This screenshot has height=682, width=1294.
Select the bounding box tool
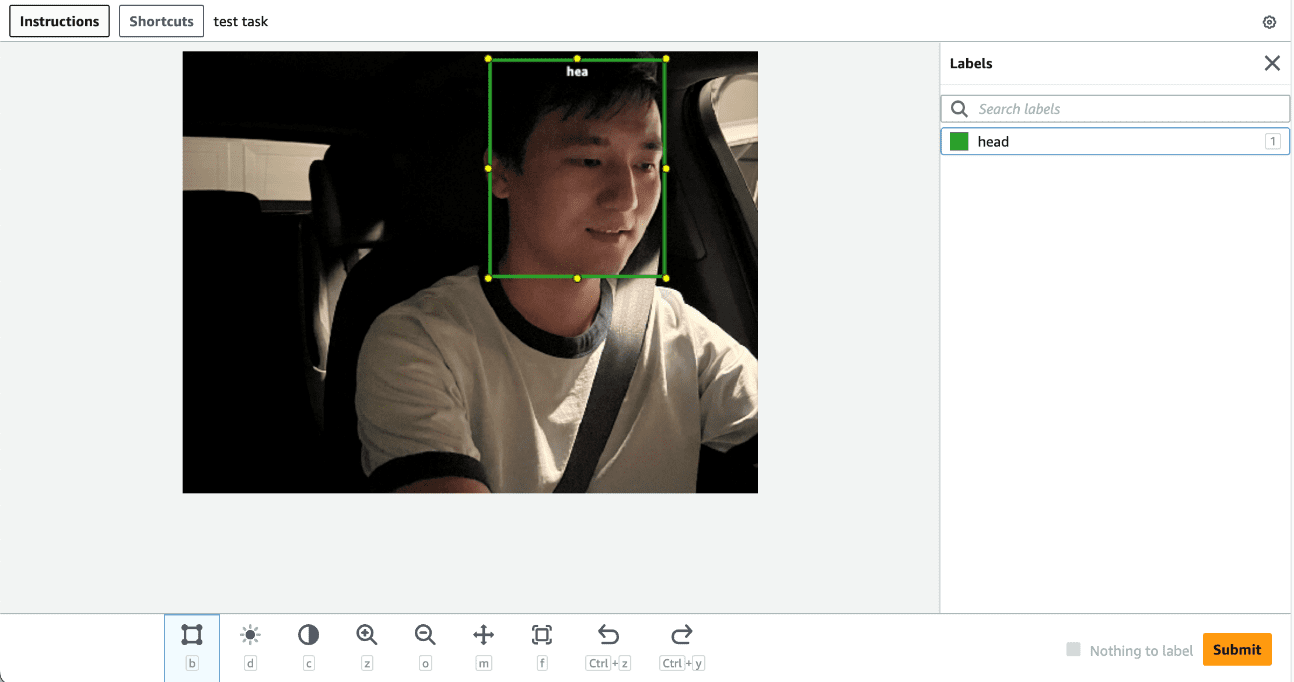click(192, 635)
